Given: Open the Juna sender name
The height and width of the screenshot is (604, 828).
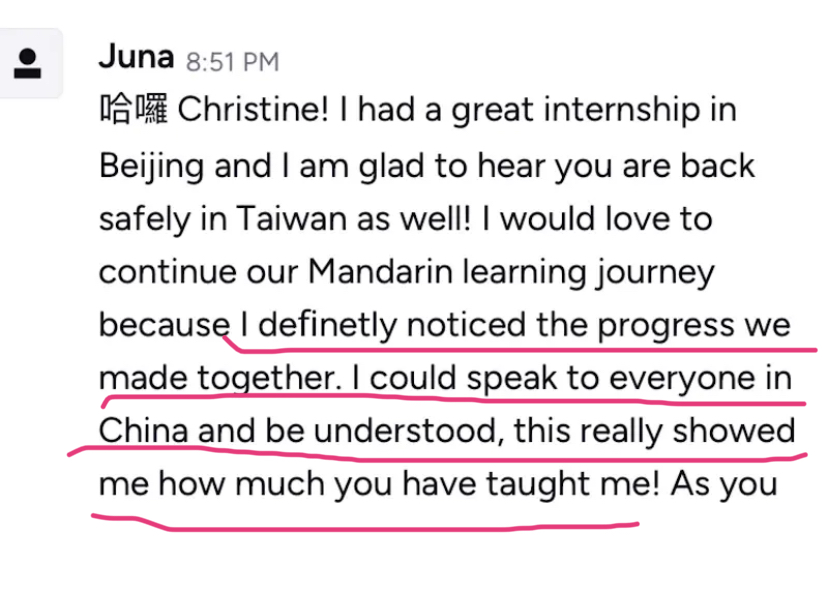Looking at the screenshot, I should pos(137,57).
